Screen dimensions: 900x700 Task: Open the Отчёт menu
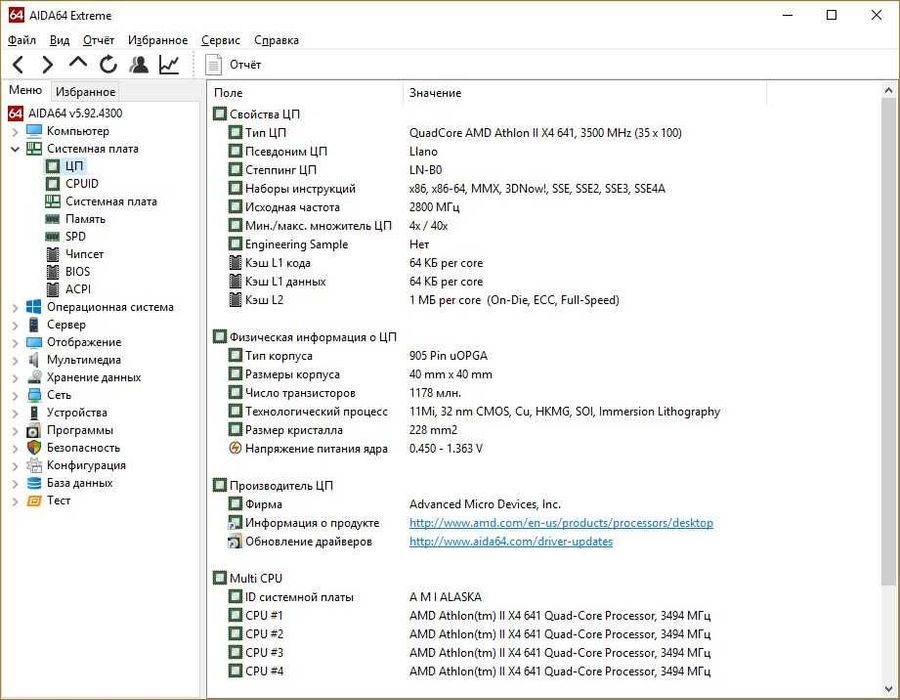pos(98,40)
